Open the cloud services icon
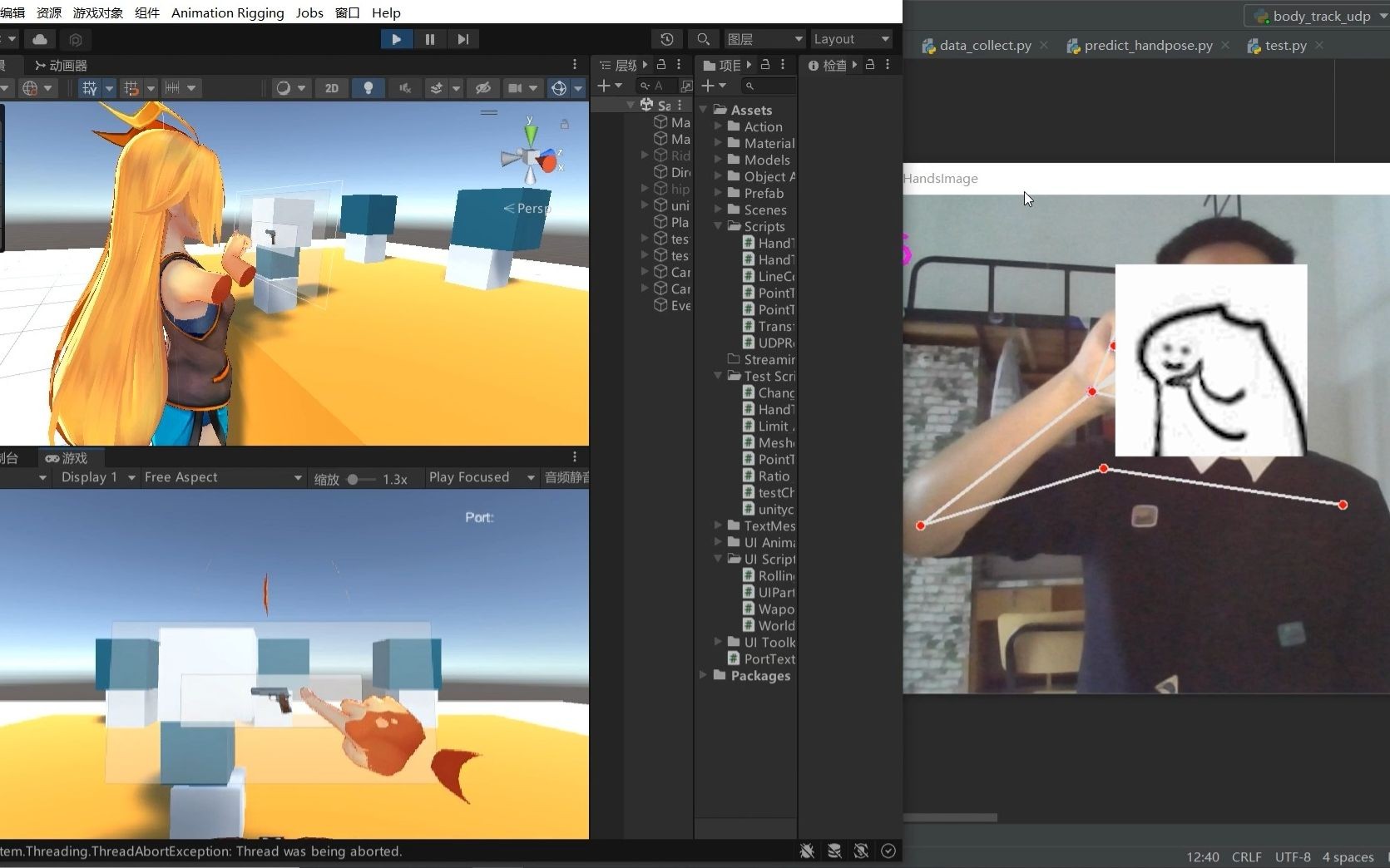Screen dimensions: 1390x868 [40, 39]
